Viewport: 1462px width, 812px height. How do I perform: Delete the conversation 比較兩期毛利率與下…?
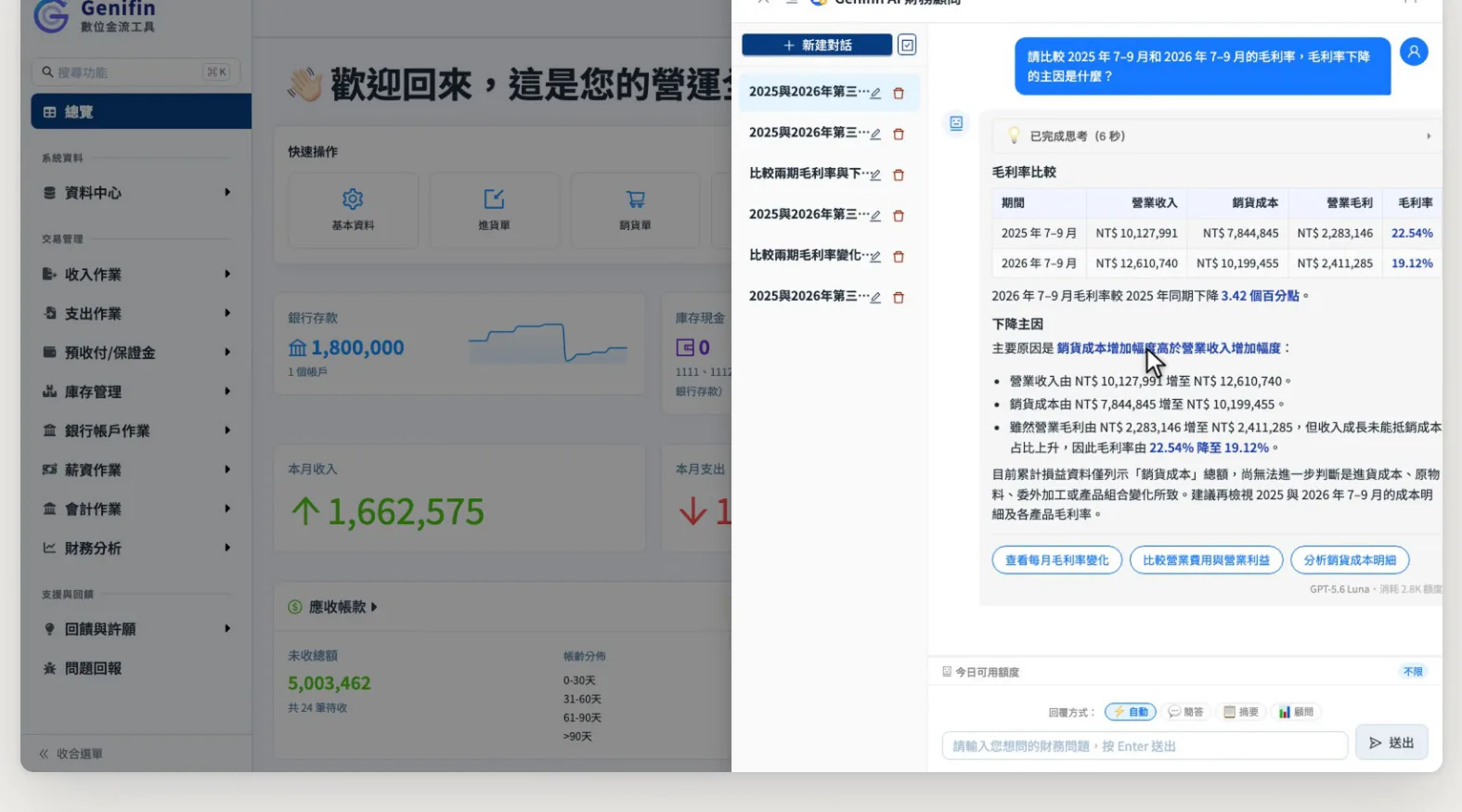click(899, 174)
